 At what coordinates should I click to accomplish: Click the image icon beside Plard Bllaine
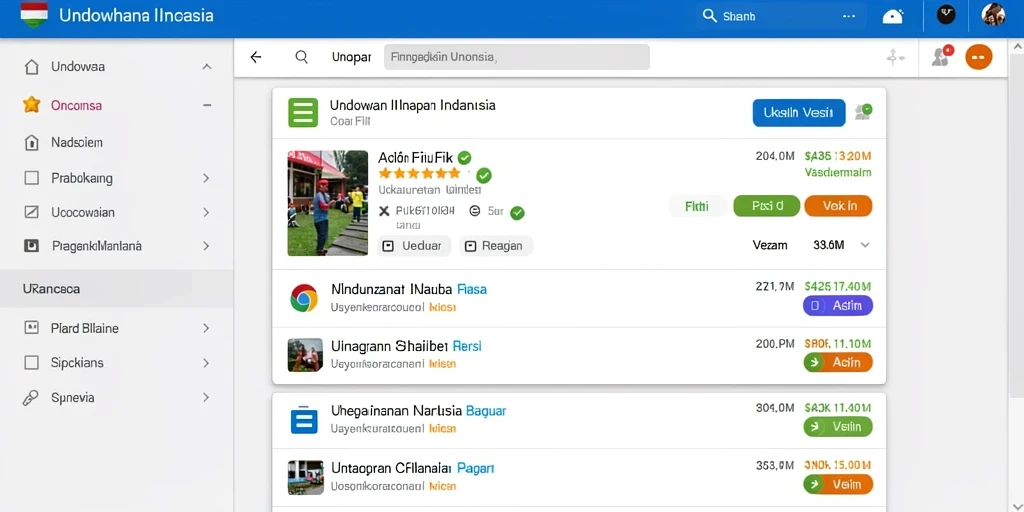[31, 328]
